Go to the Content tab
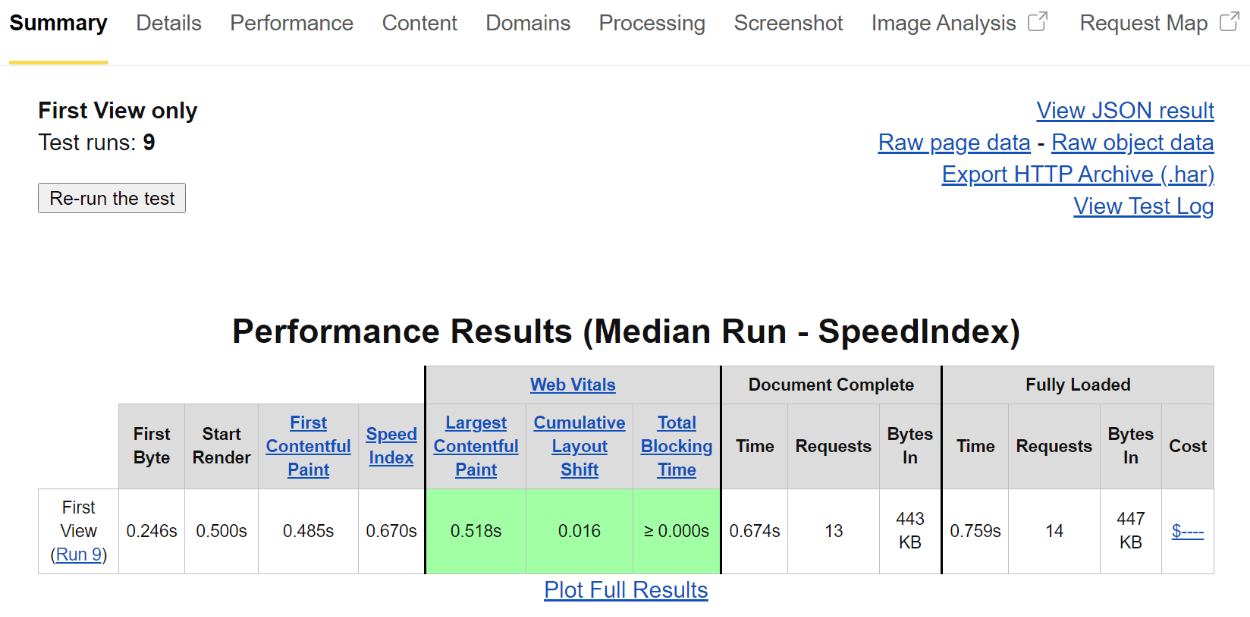 pyautogui.click(x=419, y=23)
